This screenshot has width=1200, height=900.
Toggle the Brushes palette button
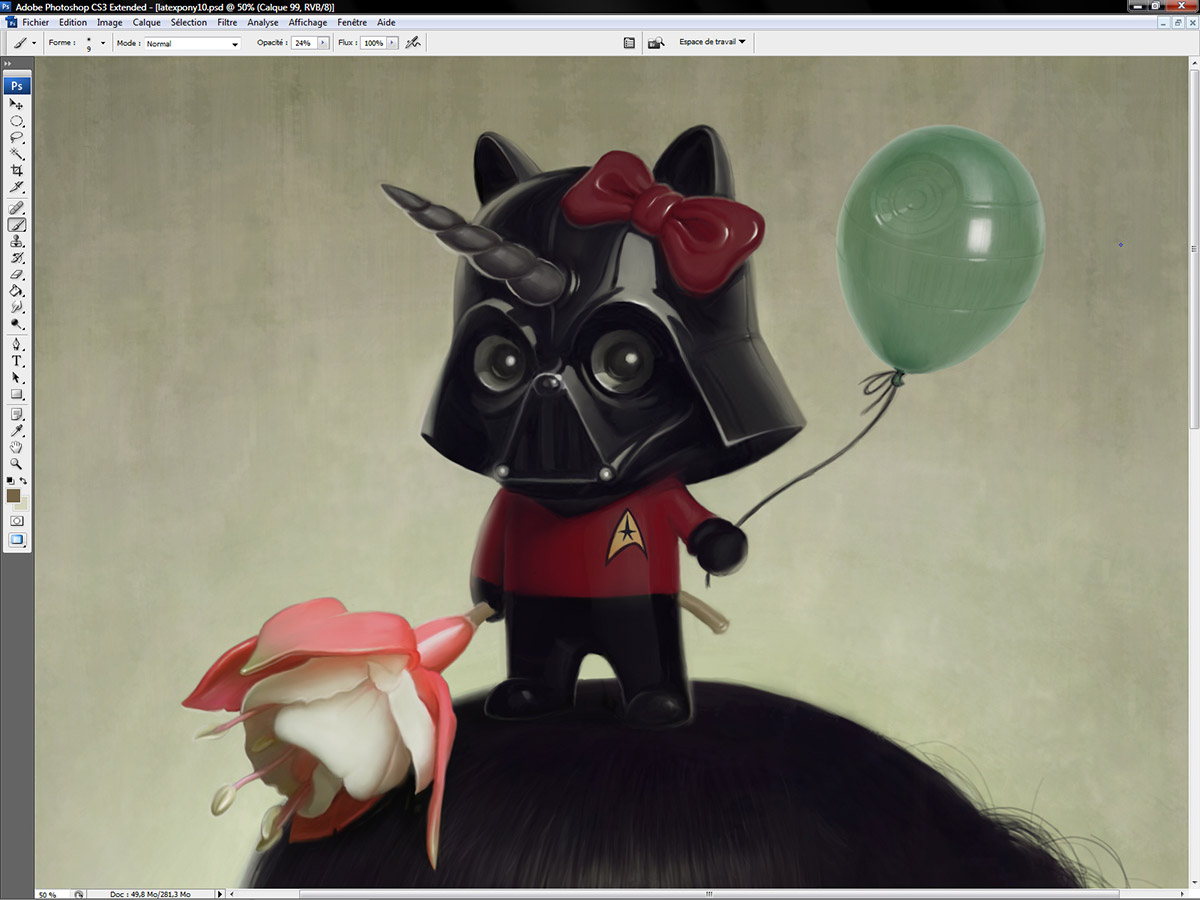tap(629, 43)
